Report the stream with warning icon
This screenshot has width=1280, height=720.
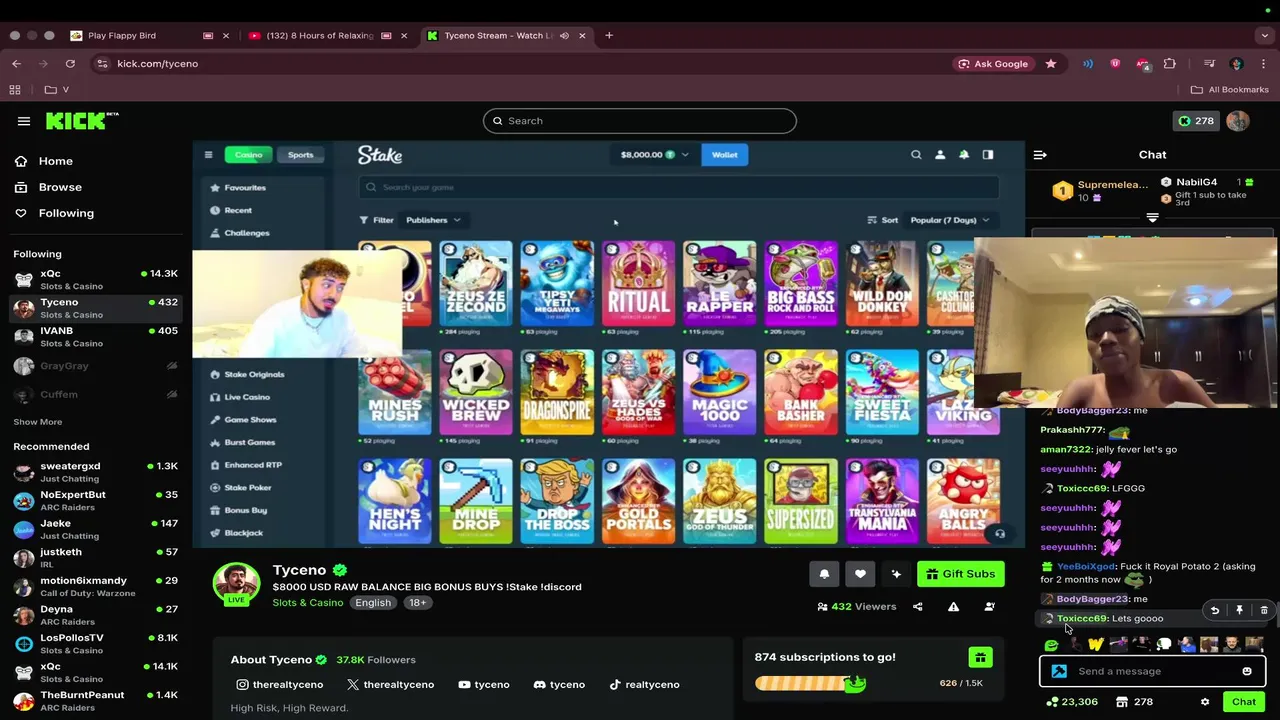pos(953,607)
